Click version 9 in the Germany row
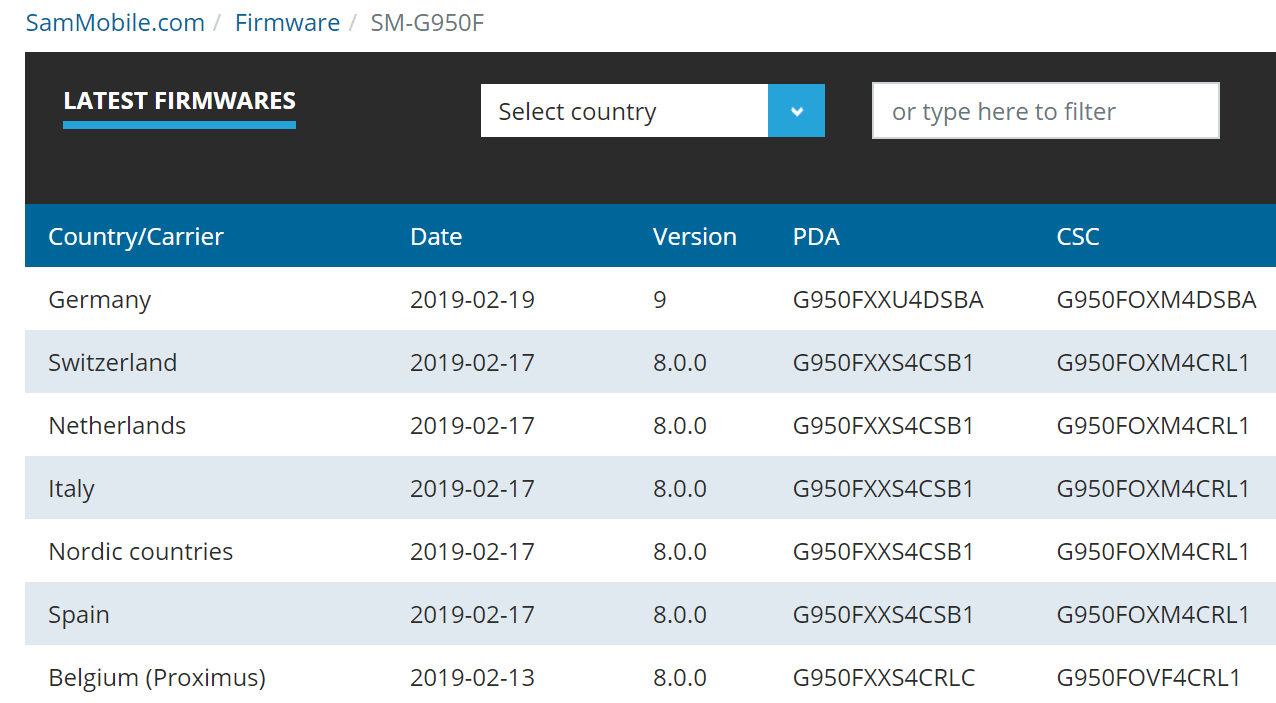Image resolution: width=1276 pixels, height=703 pixels. [660, 300]
